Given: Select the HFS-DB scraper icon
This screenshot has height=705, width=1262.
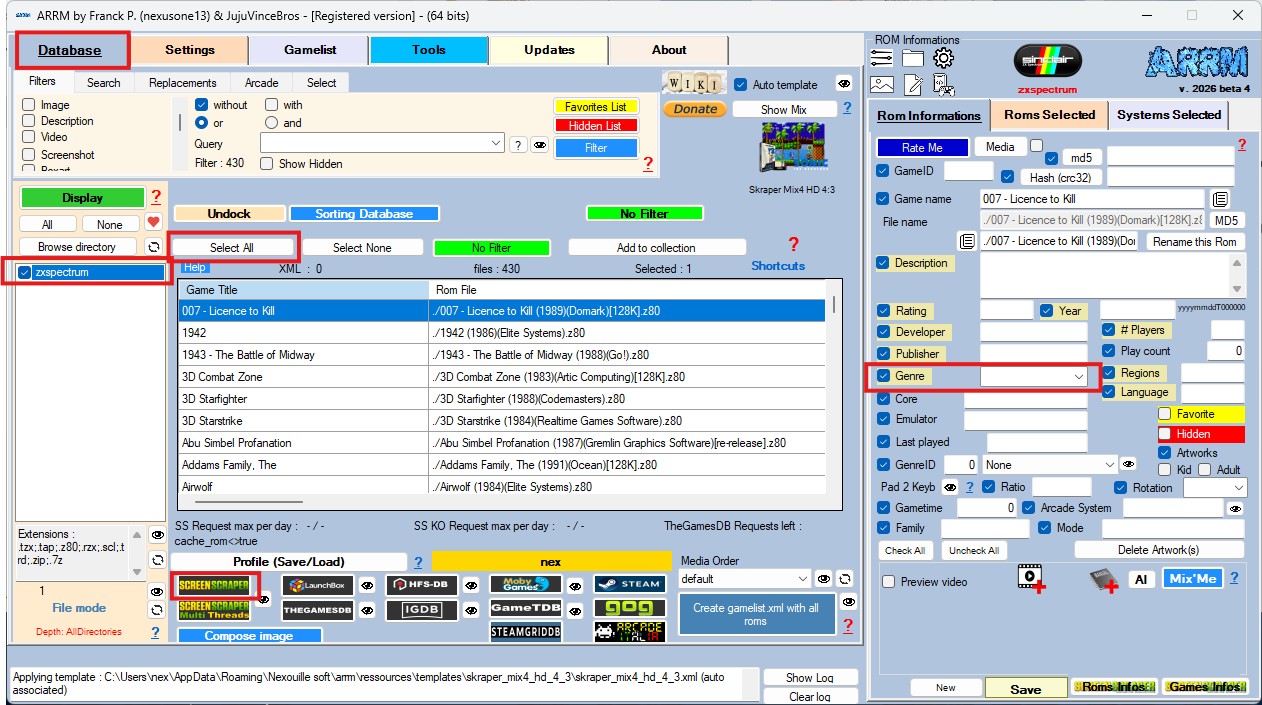Looking at the screenshot, I should click(422, 586).
